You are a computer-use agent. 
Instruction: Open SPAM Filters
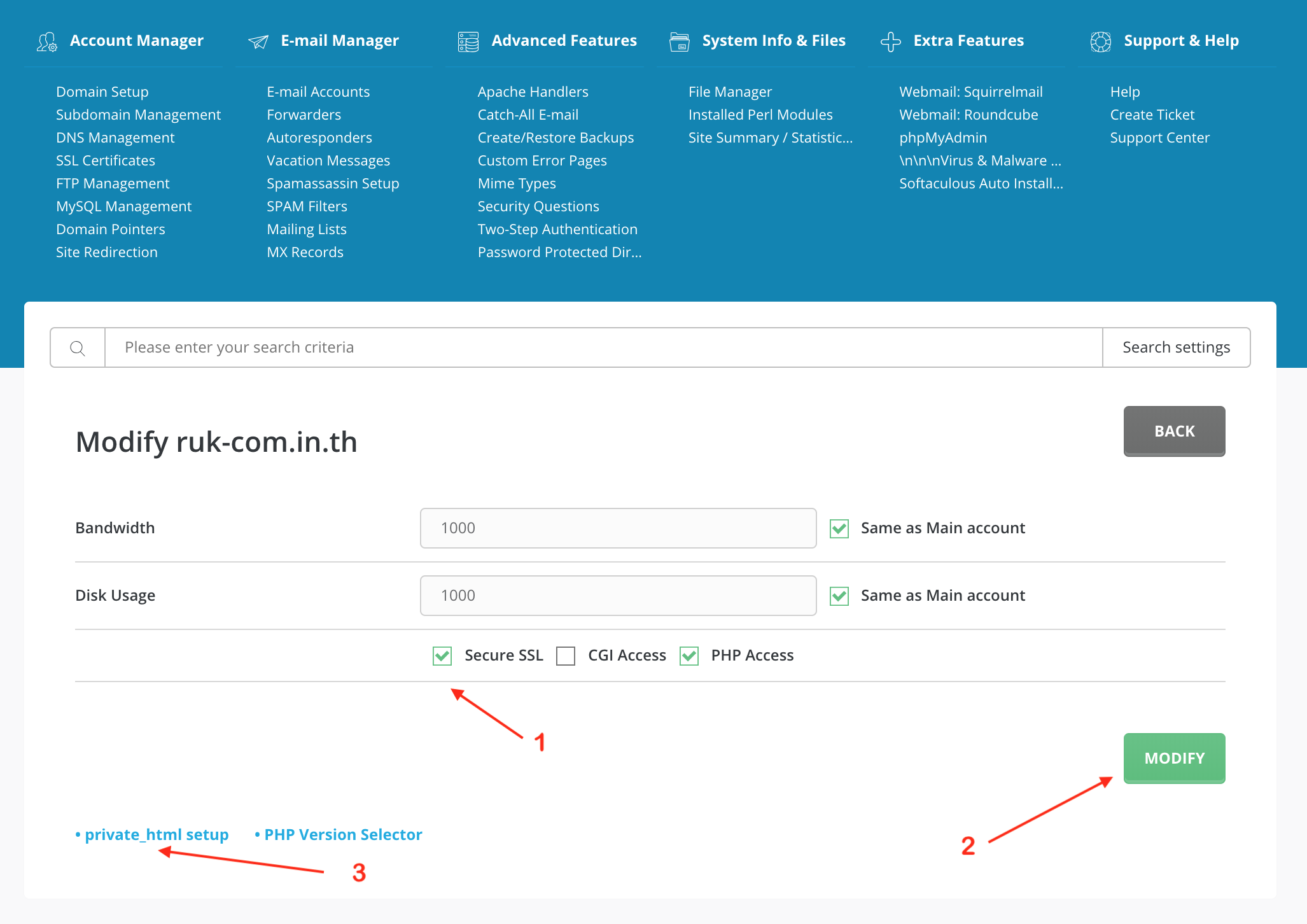[x=307, y=206]
